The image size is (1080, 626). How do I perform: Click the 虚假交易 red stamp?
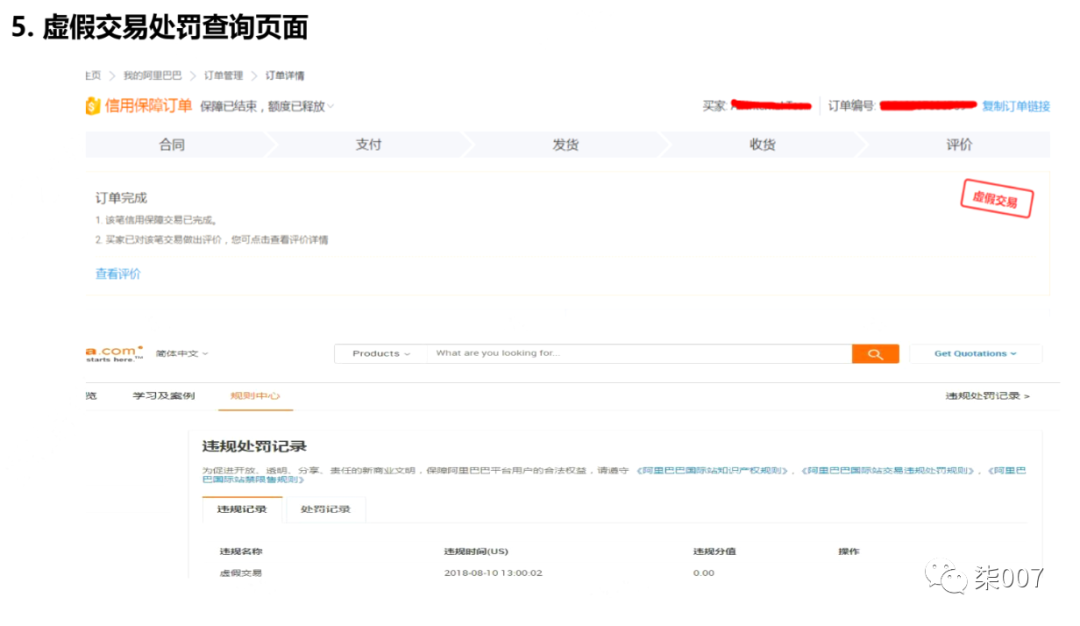(x=995, y=200)
